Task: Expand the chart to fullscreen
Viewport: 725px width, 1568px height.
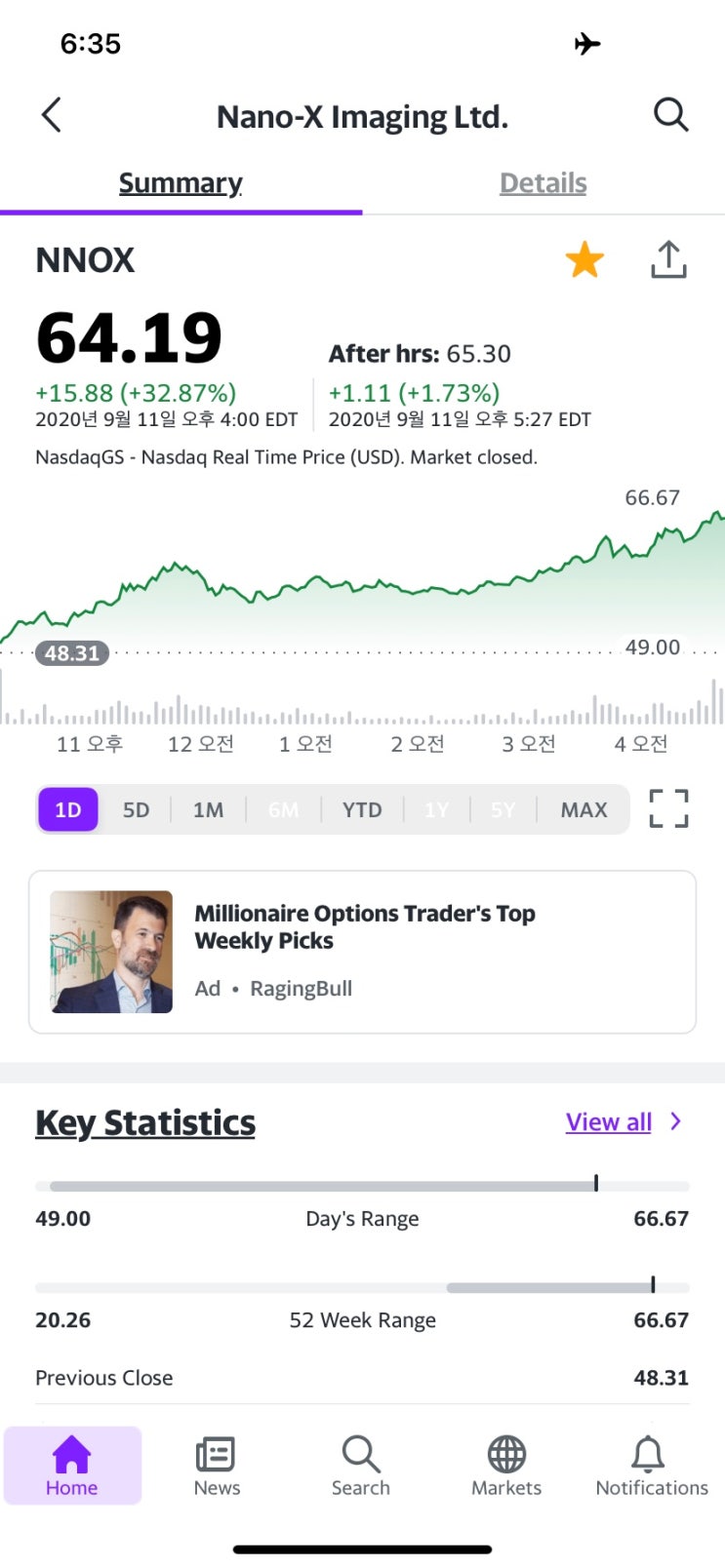Action: tap(668, 808)
